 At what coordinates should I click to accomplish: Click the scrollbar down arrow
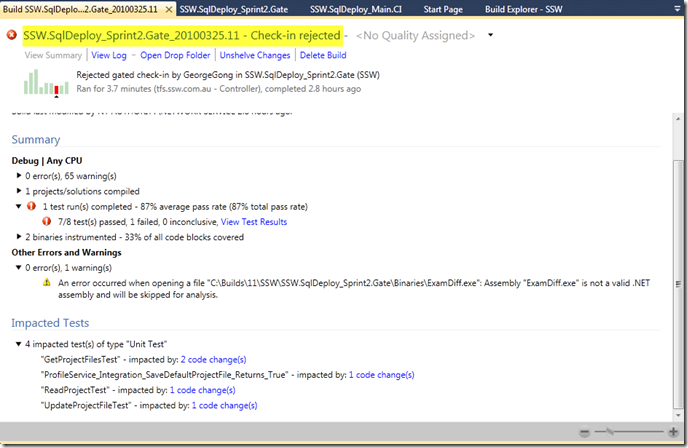point(678,415)
